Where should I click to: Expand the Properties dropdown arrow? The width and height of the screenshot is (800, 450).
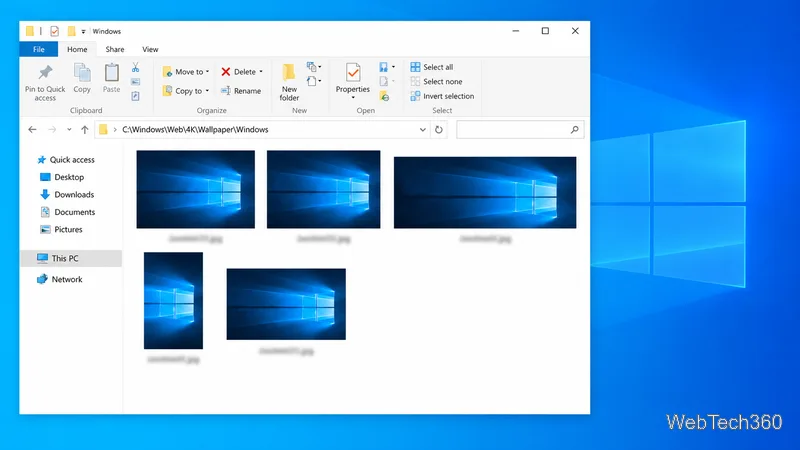(x=353, y=97)
